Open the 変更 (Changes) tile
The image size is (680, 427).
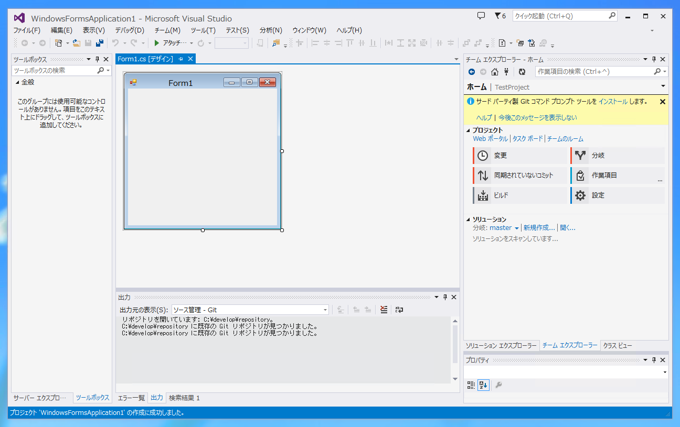pos(520,156)
